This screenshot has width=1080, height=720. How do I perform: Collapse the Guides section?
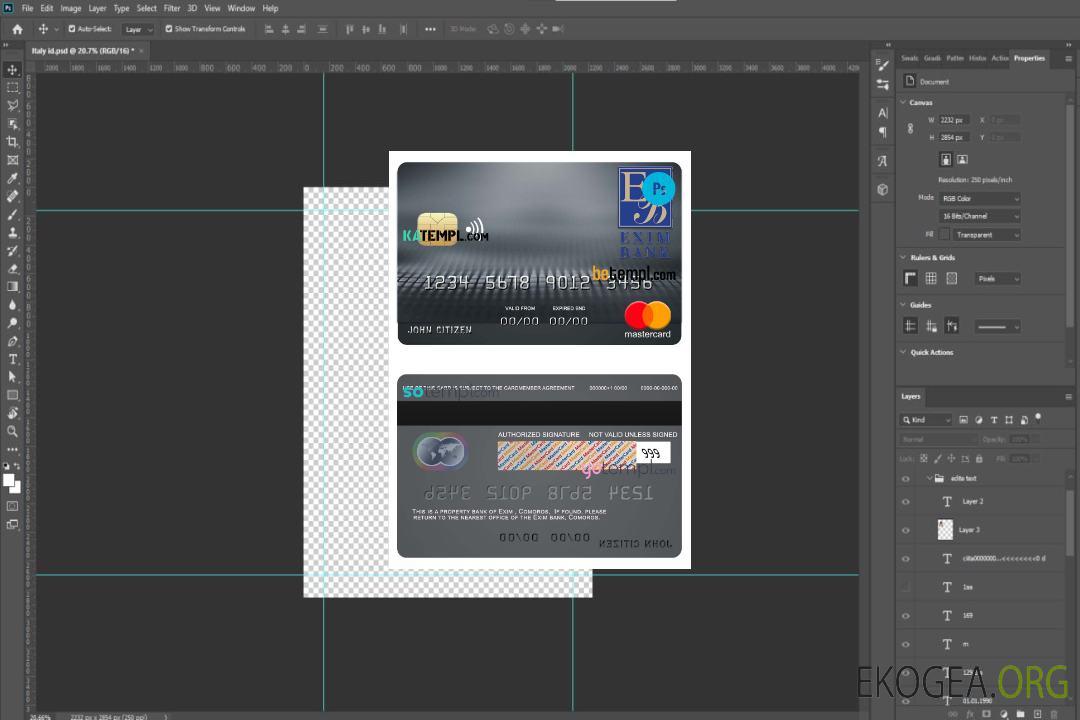click(x=903, y=305)
